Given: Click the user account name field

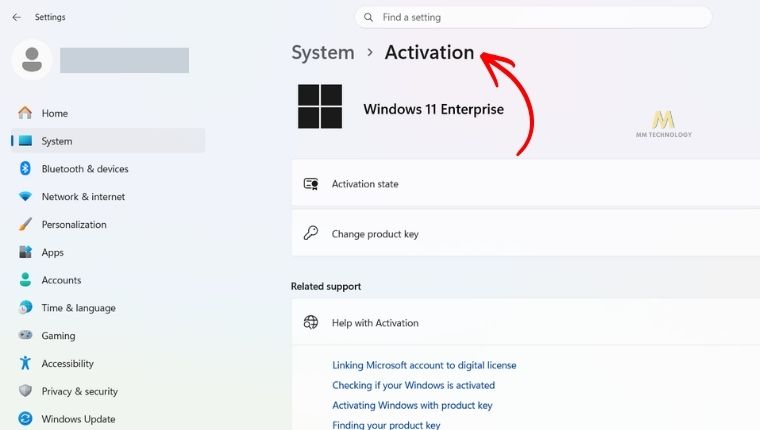Looking at the screenshot, I should pyautogui.click(x=125, y=60).
